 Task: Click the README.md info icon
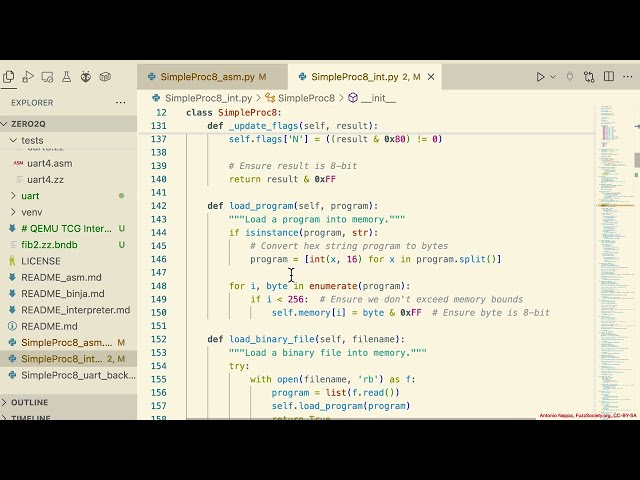(x=12, y=327)
